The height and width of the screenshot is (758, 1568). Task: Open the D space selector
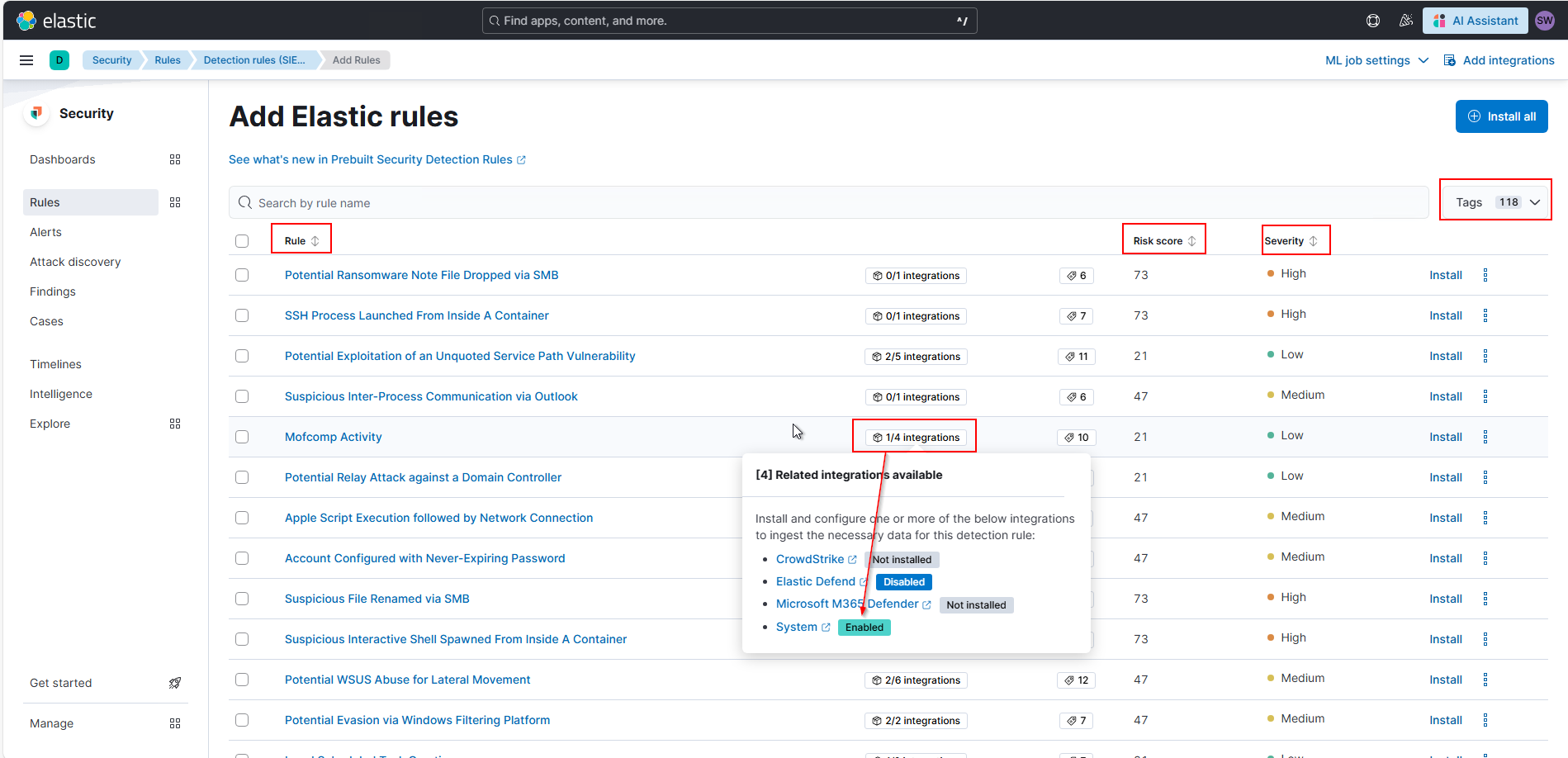tap(59, 60)
